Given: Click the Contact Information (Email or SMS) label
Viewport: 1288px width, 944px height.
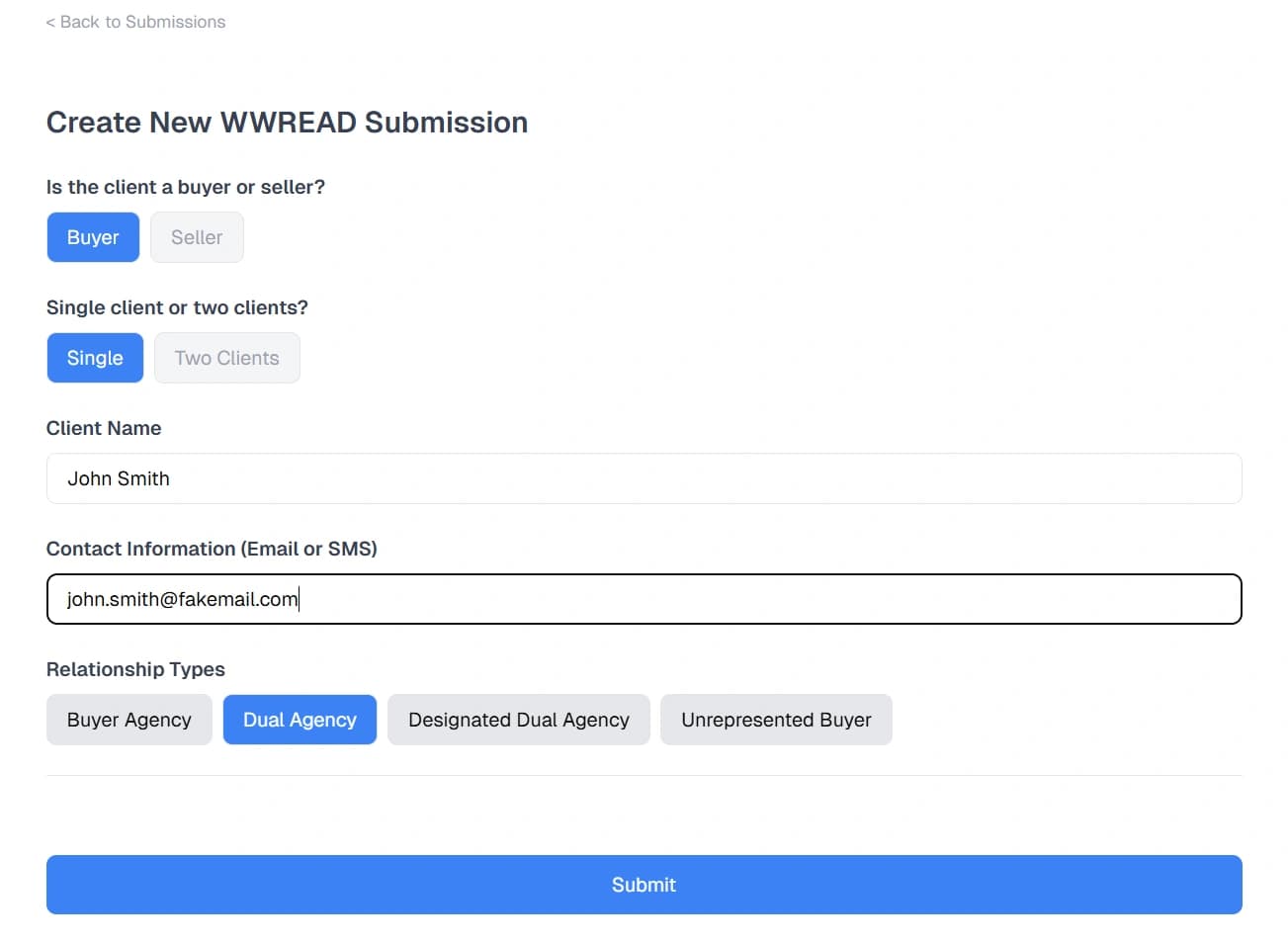Looking at the screenshot, I should 212,549.
